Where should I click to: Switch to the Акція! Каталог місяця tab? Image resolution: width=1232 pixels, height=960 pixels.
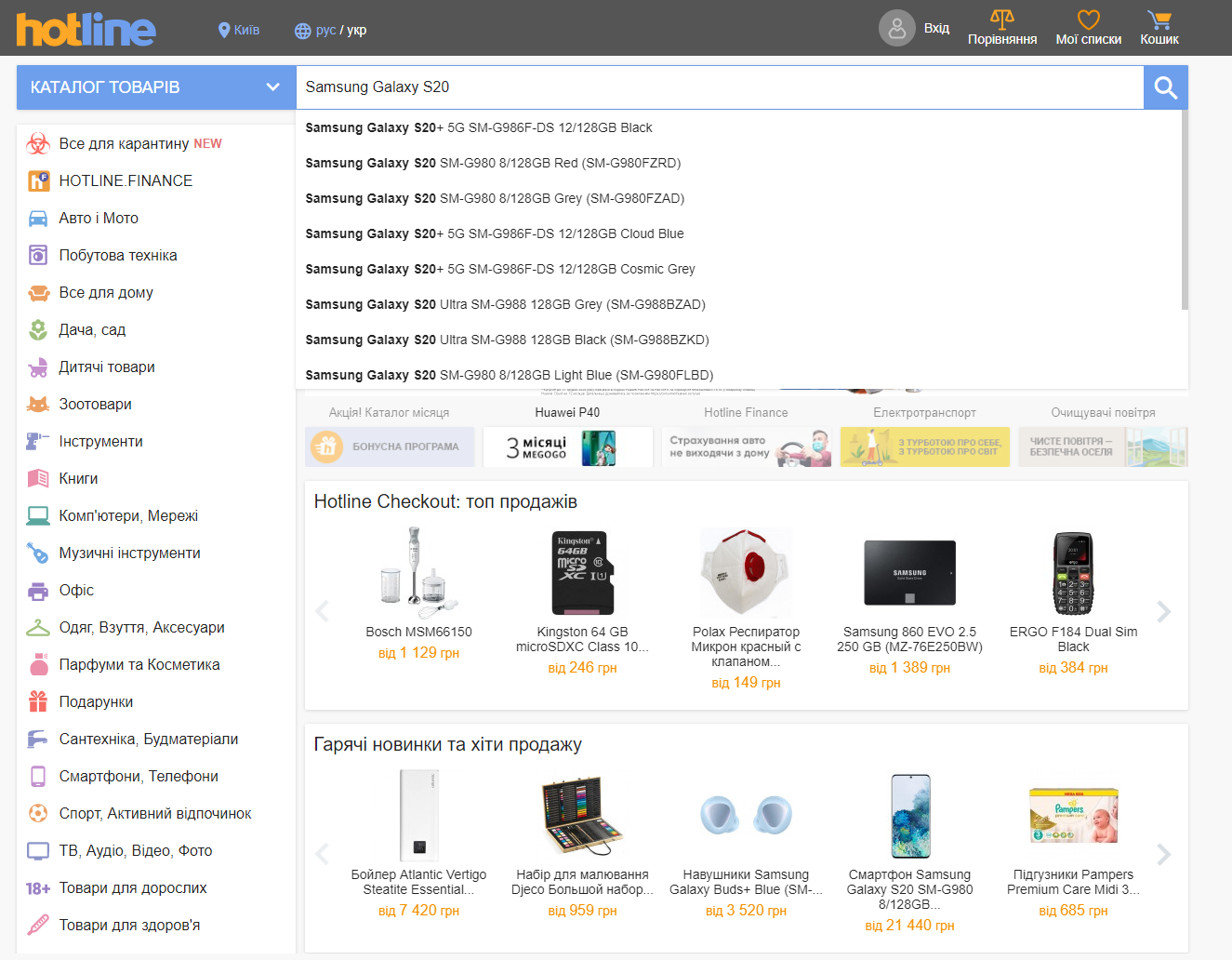coord(389,412)
